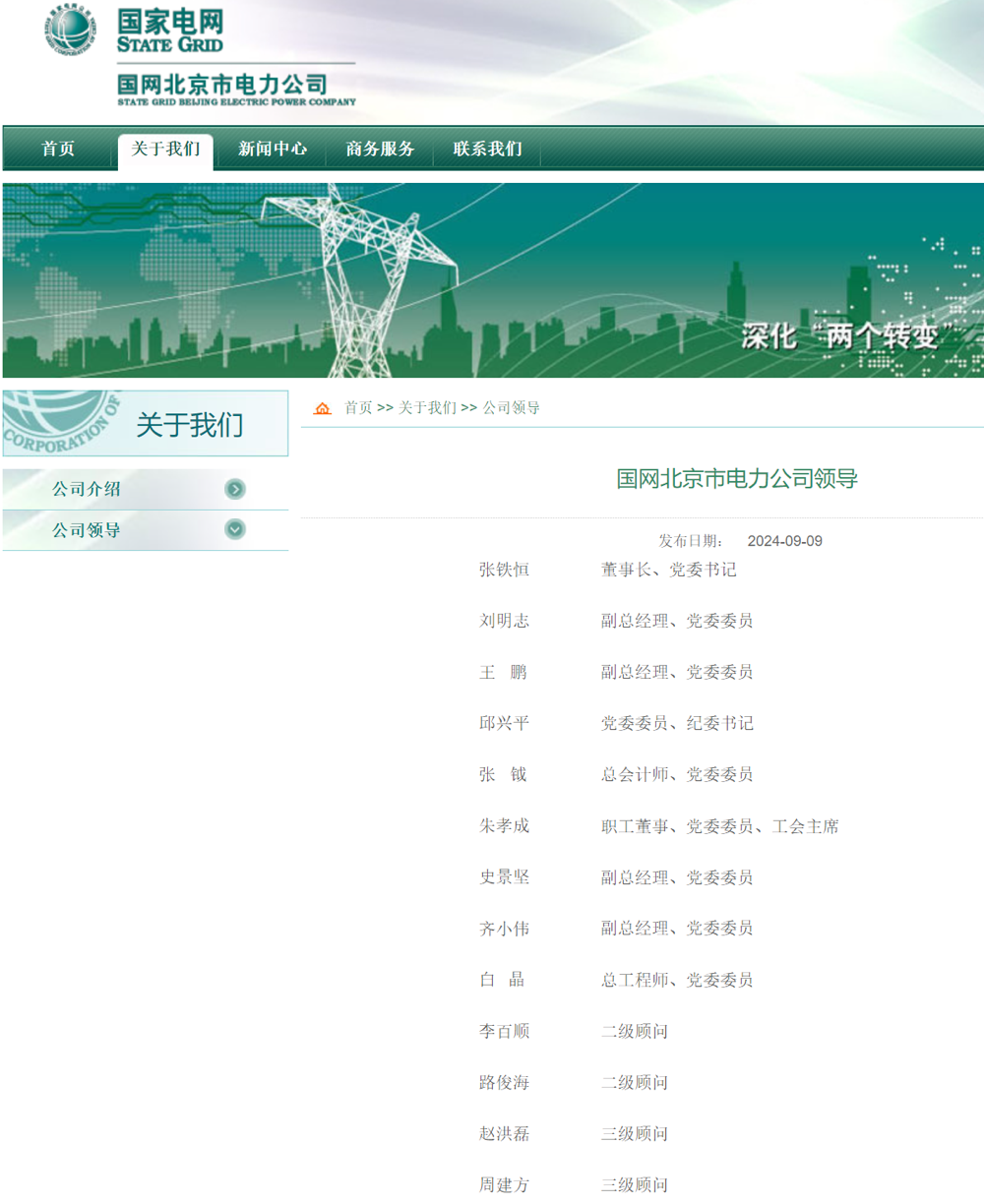Click the name 齐小伟
The height and width of the screenshot is (1204, 984).
[504, 929]
